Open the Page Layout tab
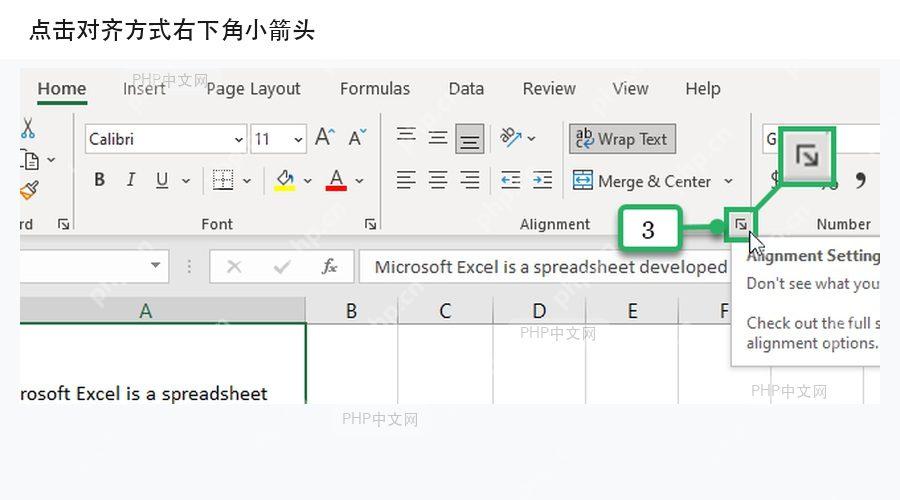 tap(253, 89)
